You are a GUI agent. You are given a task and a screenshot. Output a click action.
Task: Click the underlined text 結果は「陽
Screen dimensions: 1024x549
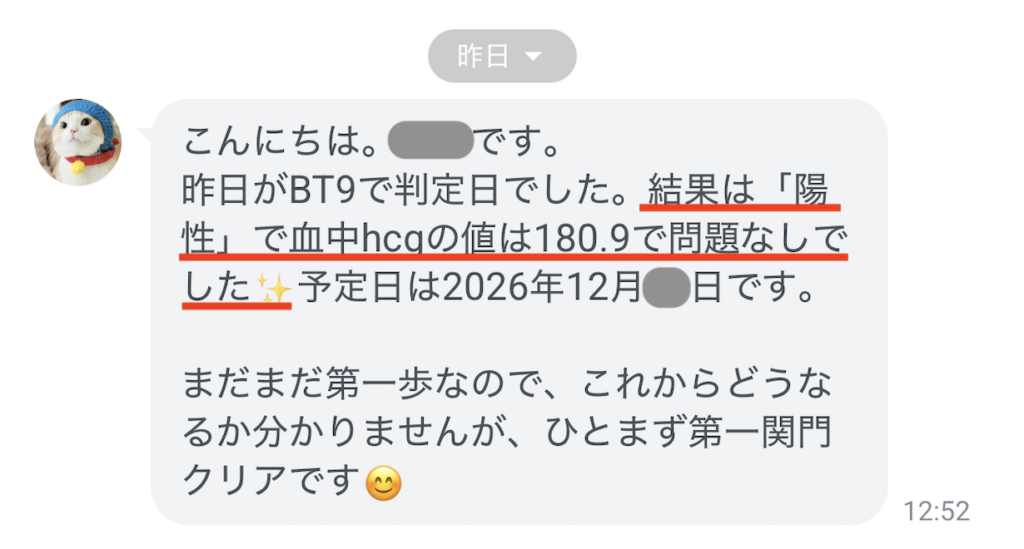tap(738, 190)
